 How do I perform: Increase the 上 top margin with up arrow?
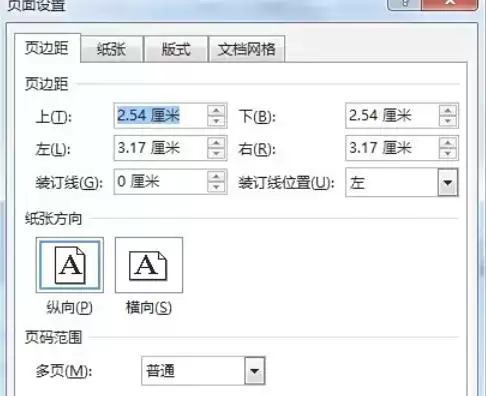[x=216, y=111]
